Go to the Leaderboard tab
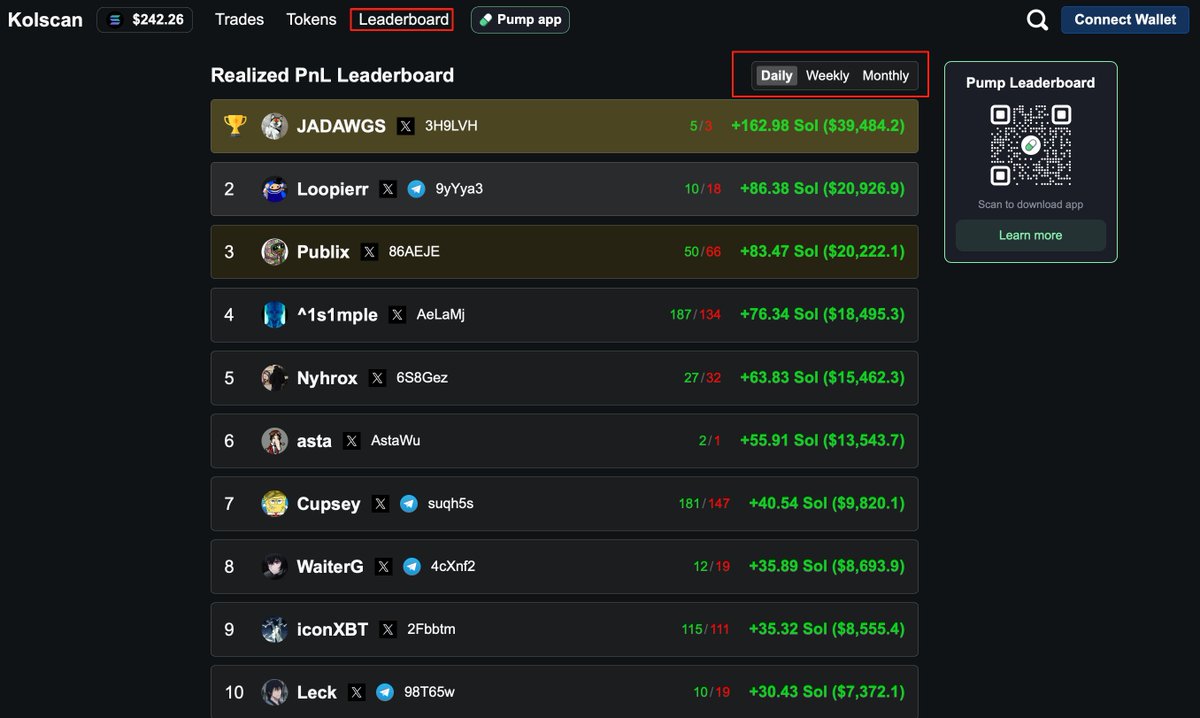The height and width of the screenshot is (718, 1200). click(403, 19)
